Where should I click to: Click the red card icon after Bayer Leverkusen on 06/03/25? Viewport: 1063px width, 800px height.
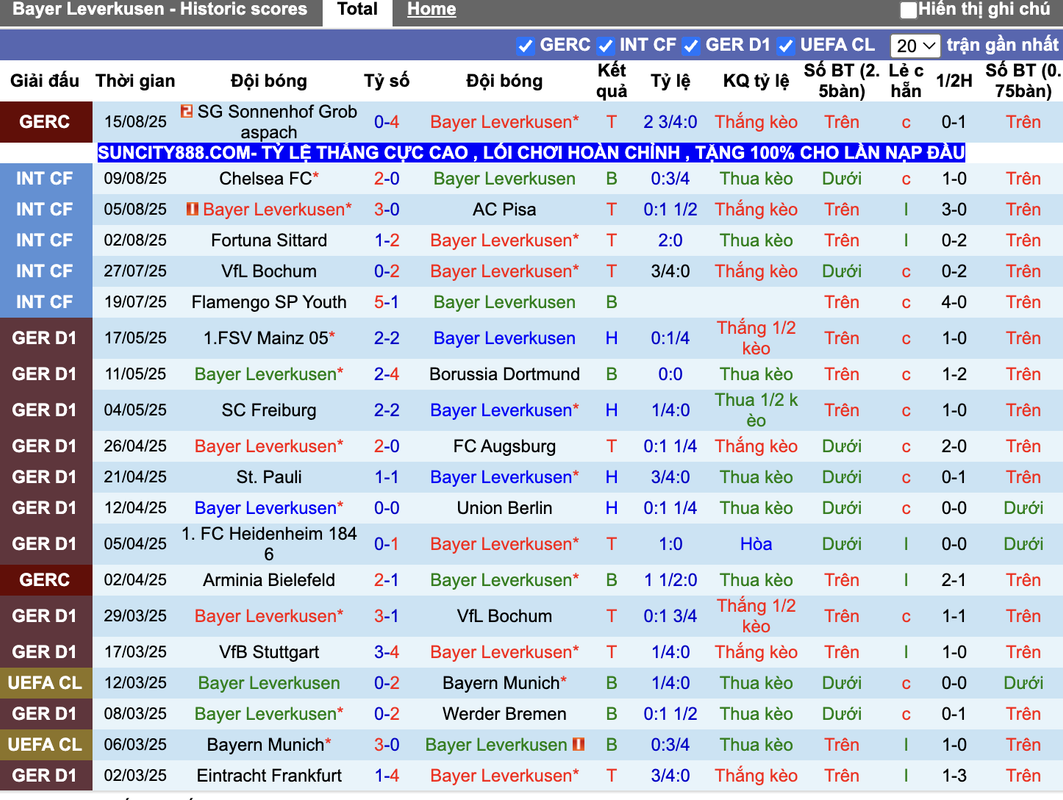point(578,744)
